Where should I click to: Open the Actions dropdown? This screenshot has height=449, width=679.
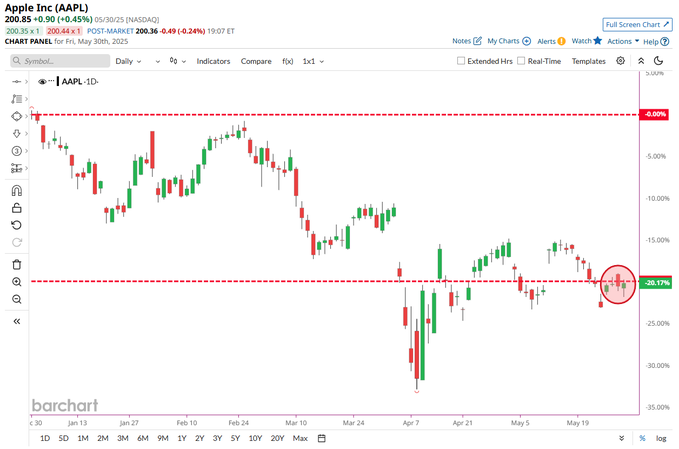(x=623, y=41)
